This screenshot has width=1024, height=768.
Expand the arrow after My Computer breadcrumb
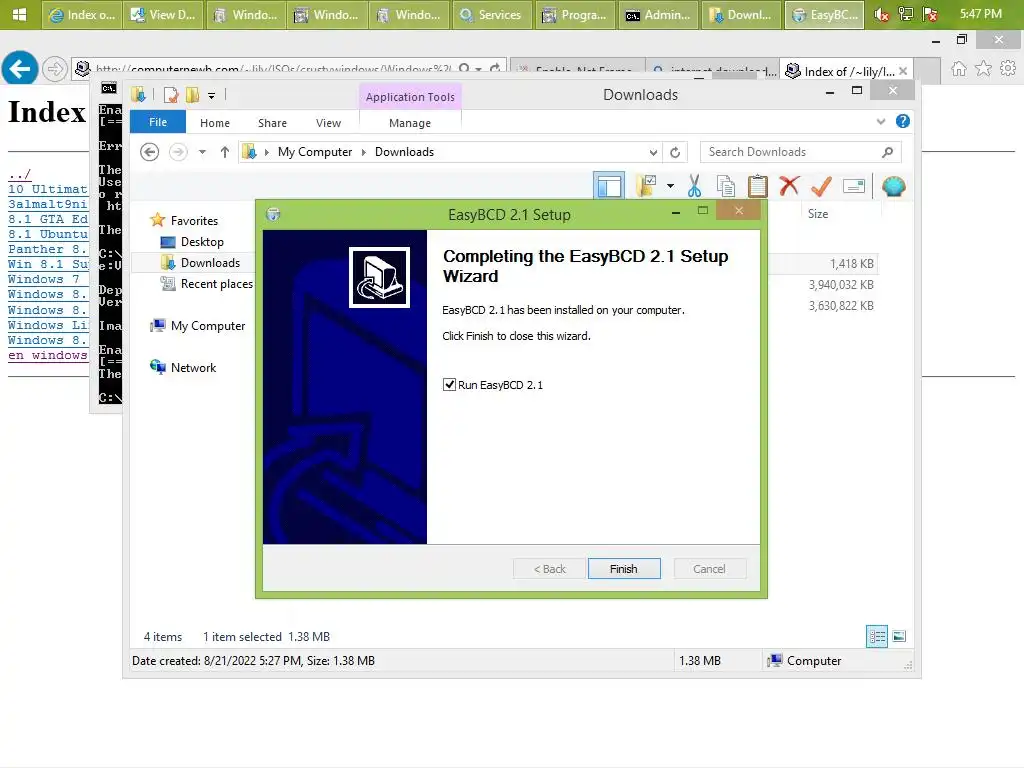pos(364,152)
